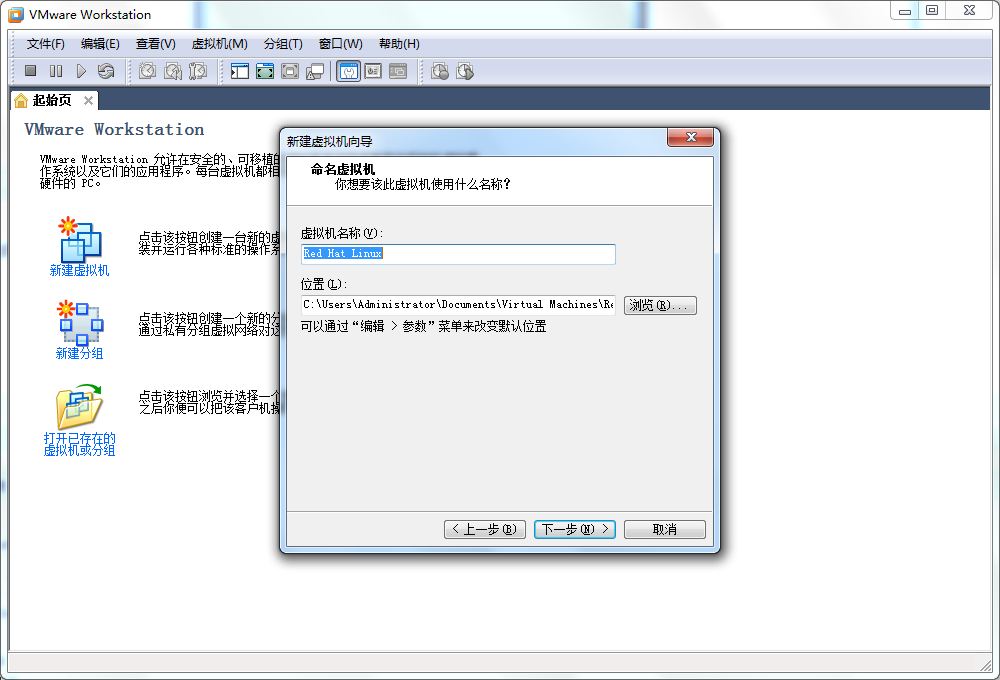Click the Power On play toolbar icon
Image resolution: width=1000 pixels, height=680 pixels.
coord(81,71)
